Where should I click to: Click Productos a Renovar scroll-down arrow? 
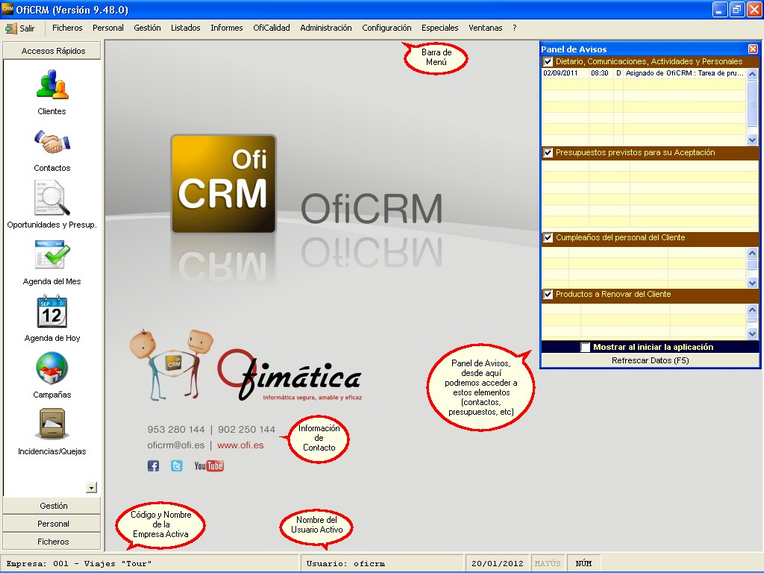point(752,334)
